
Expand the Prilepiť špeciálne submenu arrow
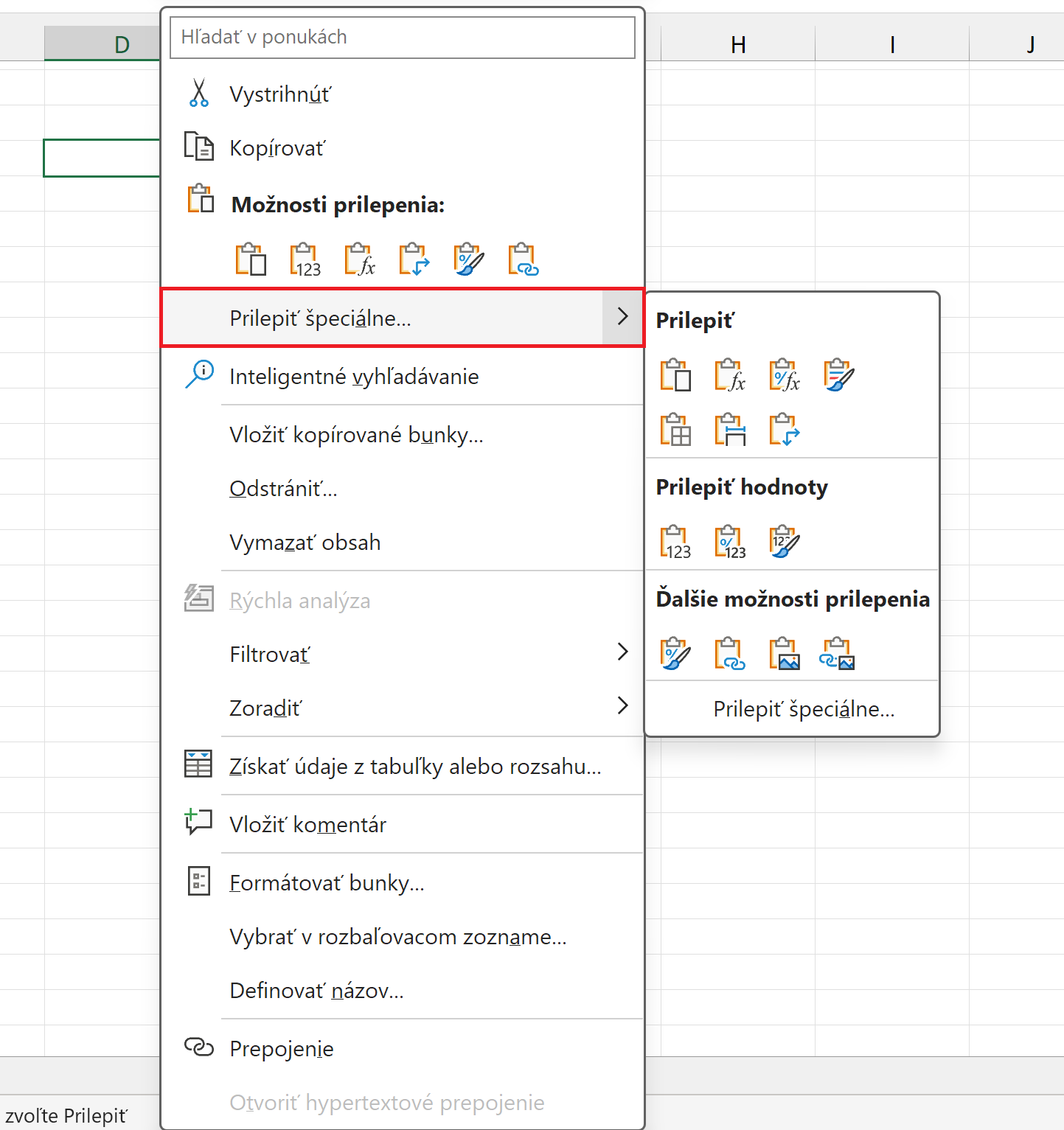click(x=623, y=317)
